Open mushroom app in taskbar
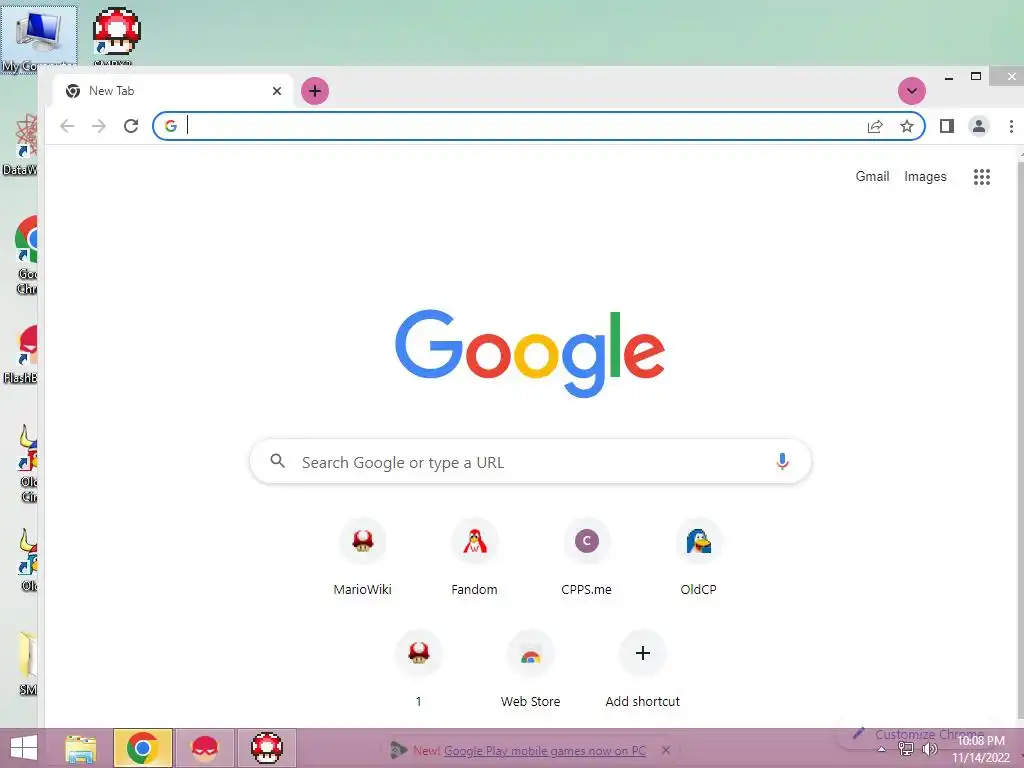 [x=266, y=748]
